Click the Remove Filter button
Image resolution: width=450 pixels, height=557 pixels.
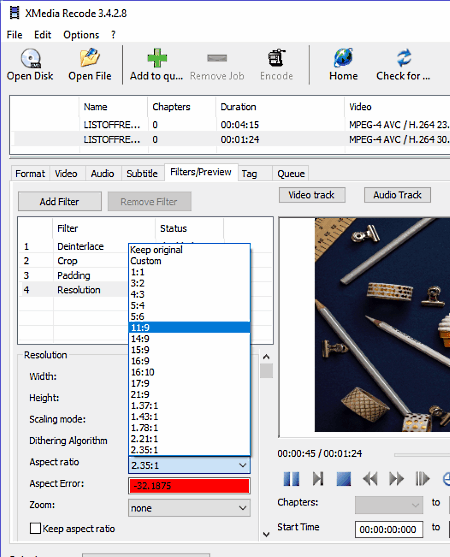click(149, 201)
